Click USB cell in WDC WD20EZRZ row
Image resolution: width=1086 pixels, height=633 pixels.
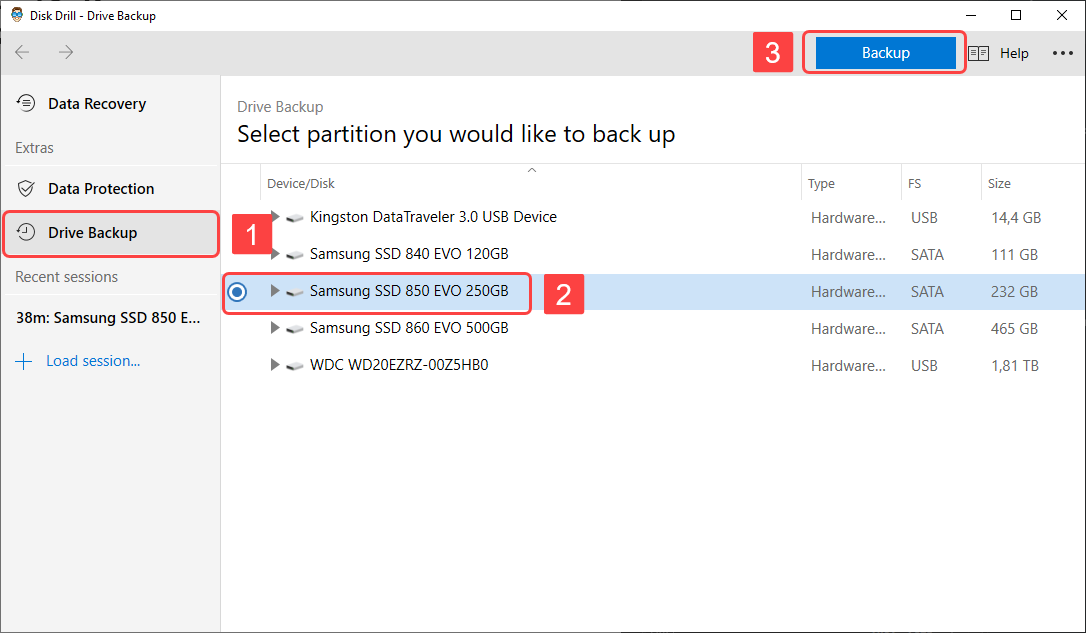(x=924, y=366)
